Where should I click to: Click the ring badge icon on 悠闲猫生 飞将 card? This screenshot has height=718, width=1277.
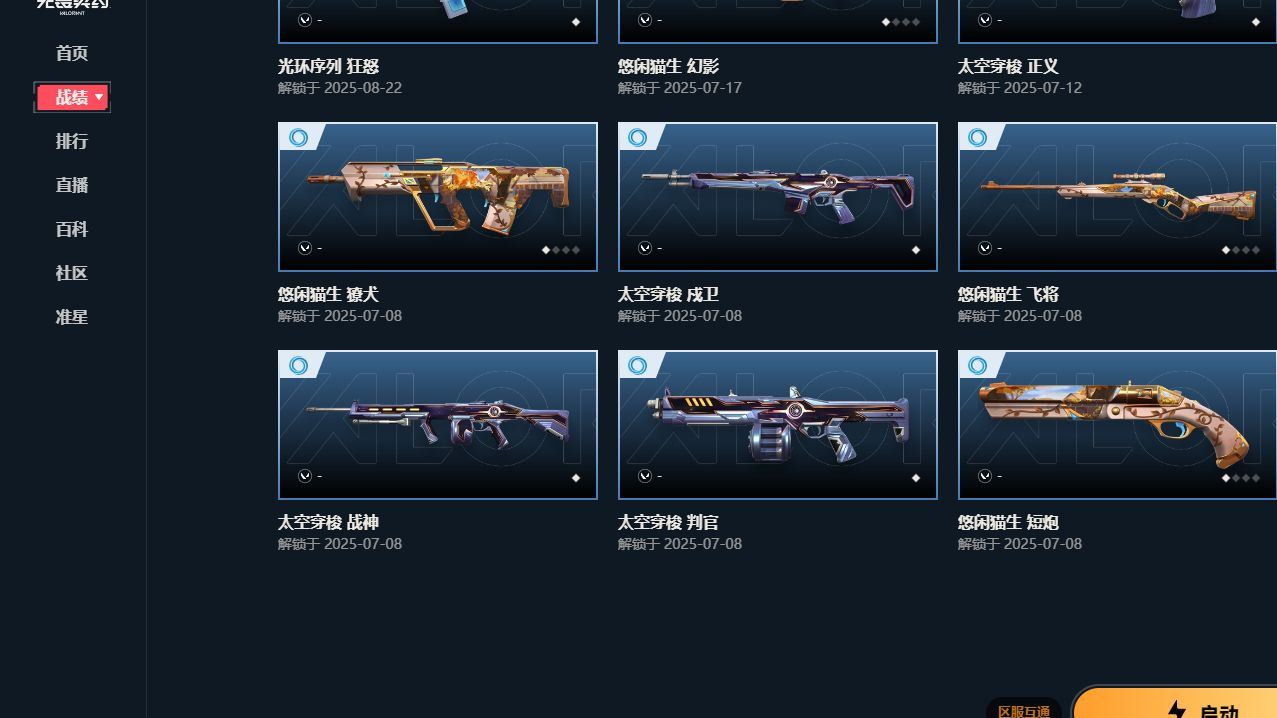pyautogui.click(x=978, y=138)
